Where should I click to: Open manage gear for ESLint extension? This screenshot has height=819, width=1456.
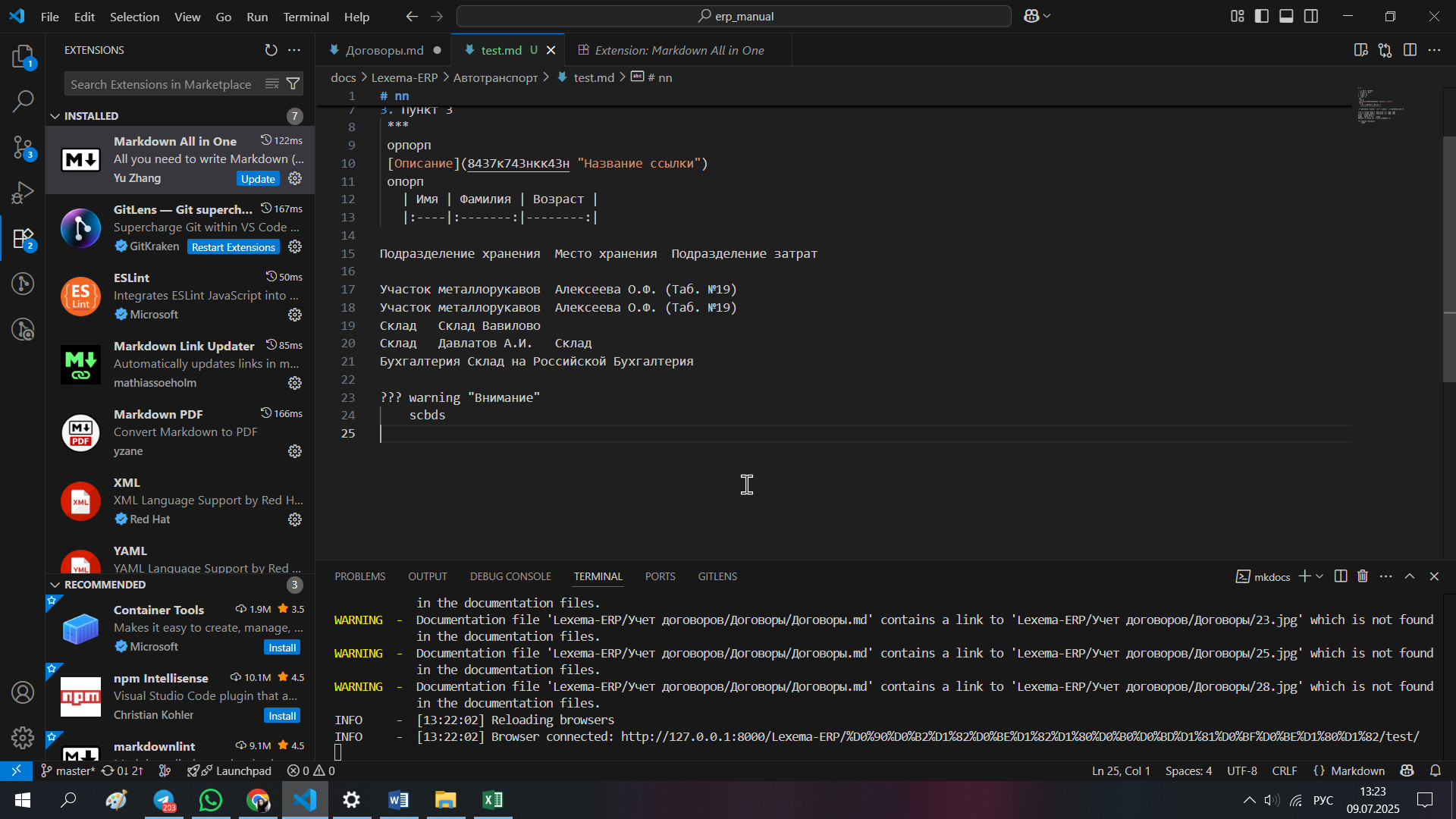point(295,315)
